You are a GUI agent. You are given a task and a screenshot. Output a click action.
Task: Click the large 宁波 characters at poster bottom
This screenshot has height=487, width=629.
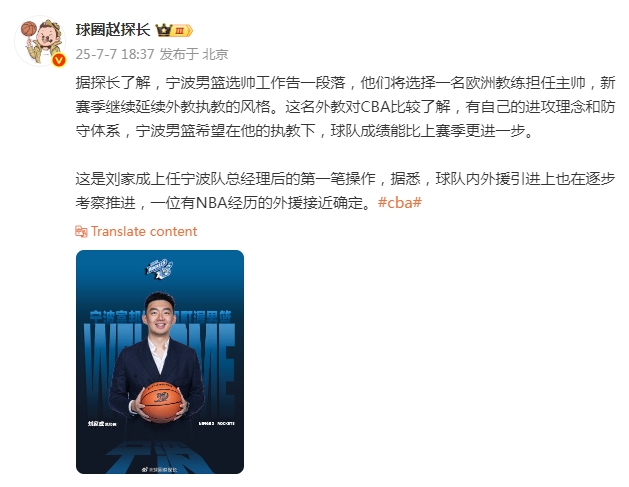pos(160,457)
